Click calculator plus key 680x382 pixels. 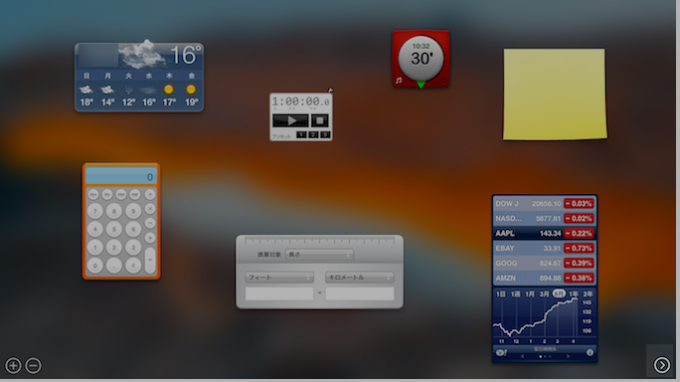click(150, 238)
